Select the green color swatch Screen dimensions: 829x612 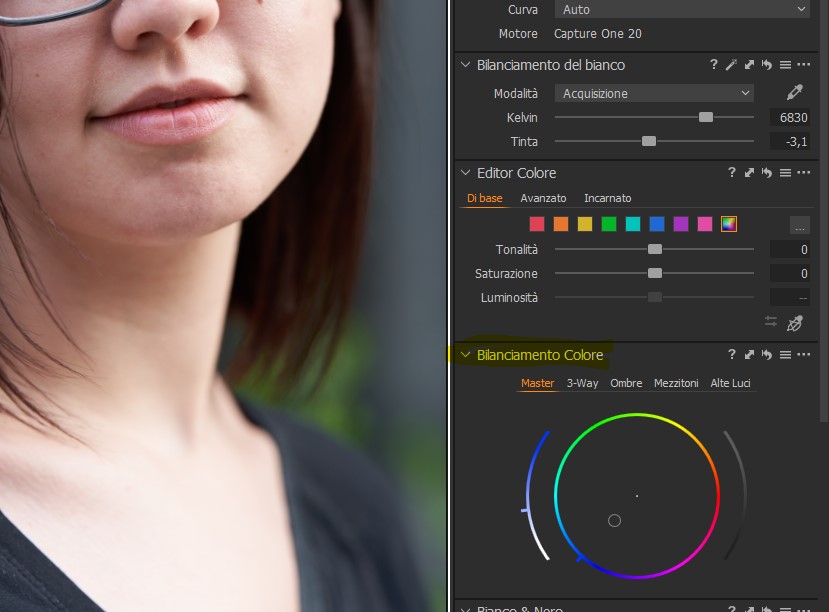tap(609, 224)
